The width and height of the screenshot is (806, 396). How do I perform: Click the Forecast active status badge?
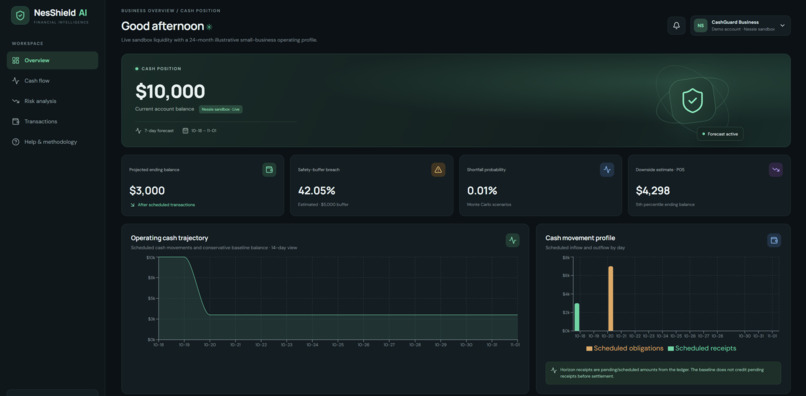pyautogui.click(x=720, y=134)
